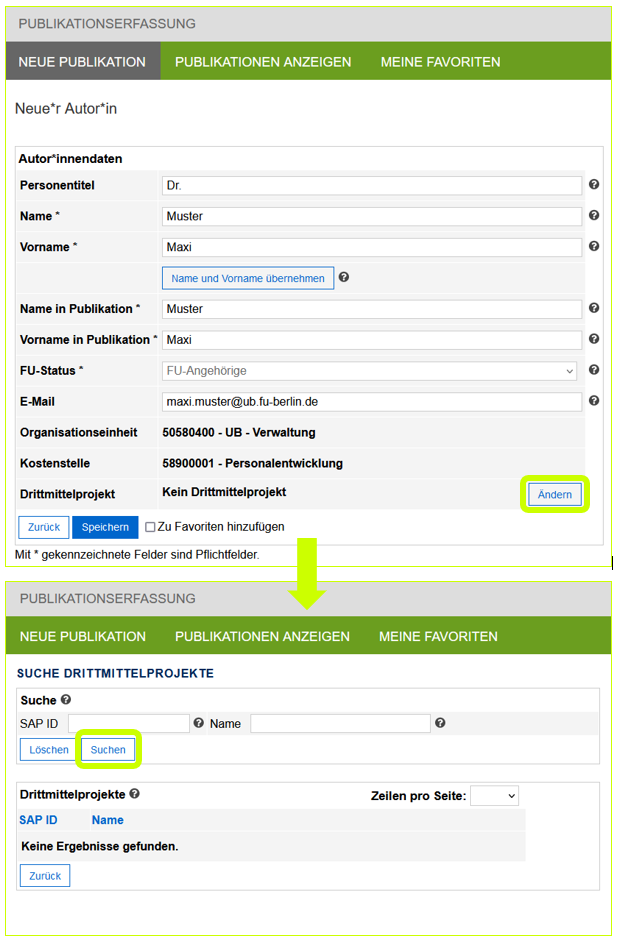Switch to Publikationen anzeigen tab in top form
Screen dimensions: 620x944
[263, 62]
